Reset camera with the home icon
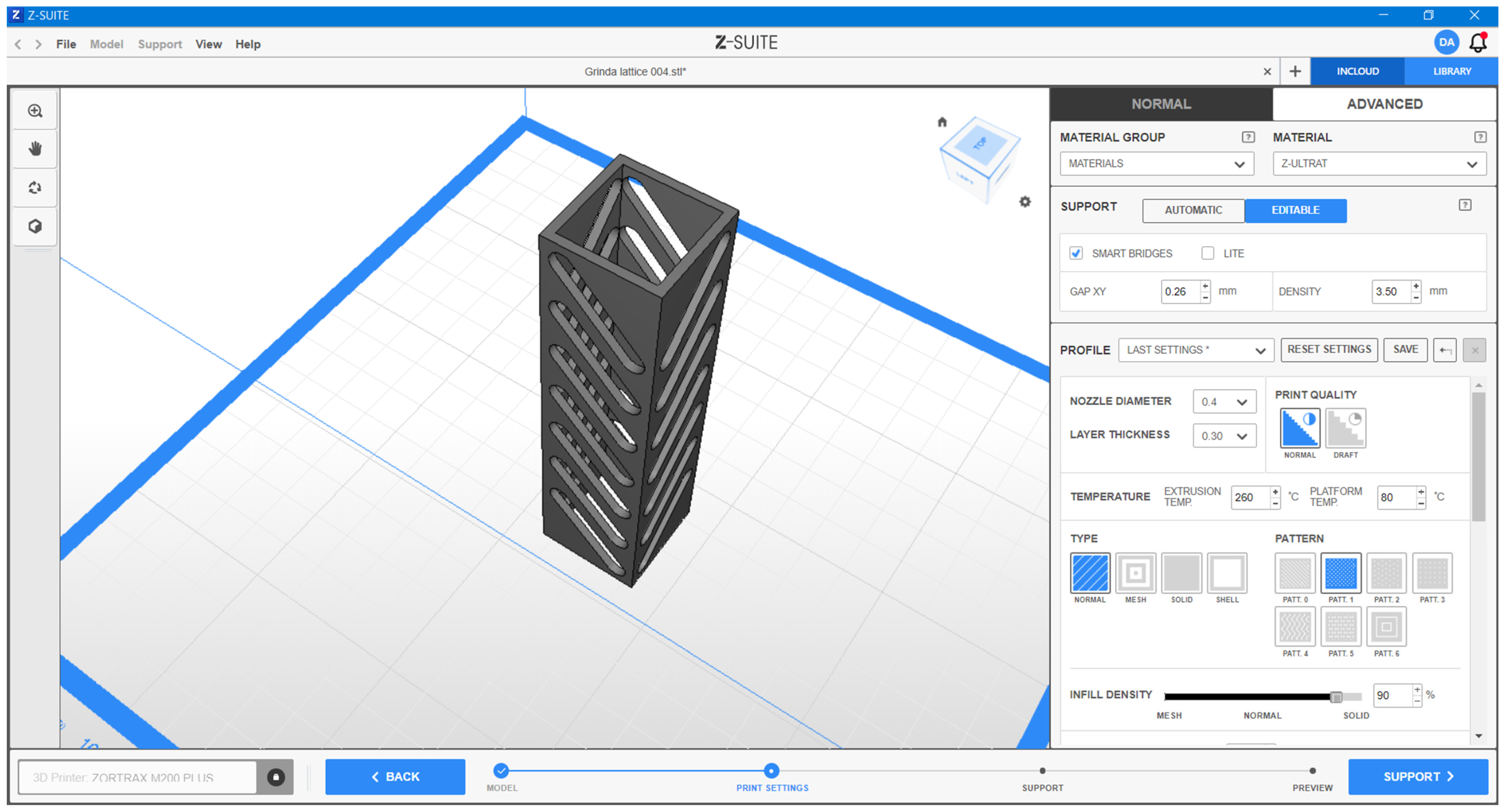 942,121
